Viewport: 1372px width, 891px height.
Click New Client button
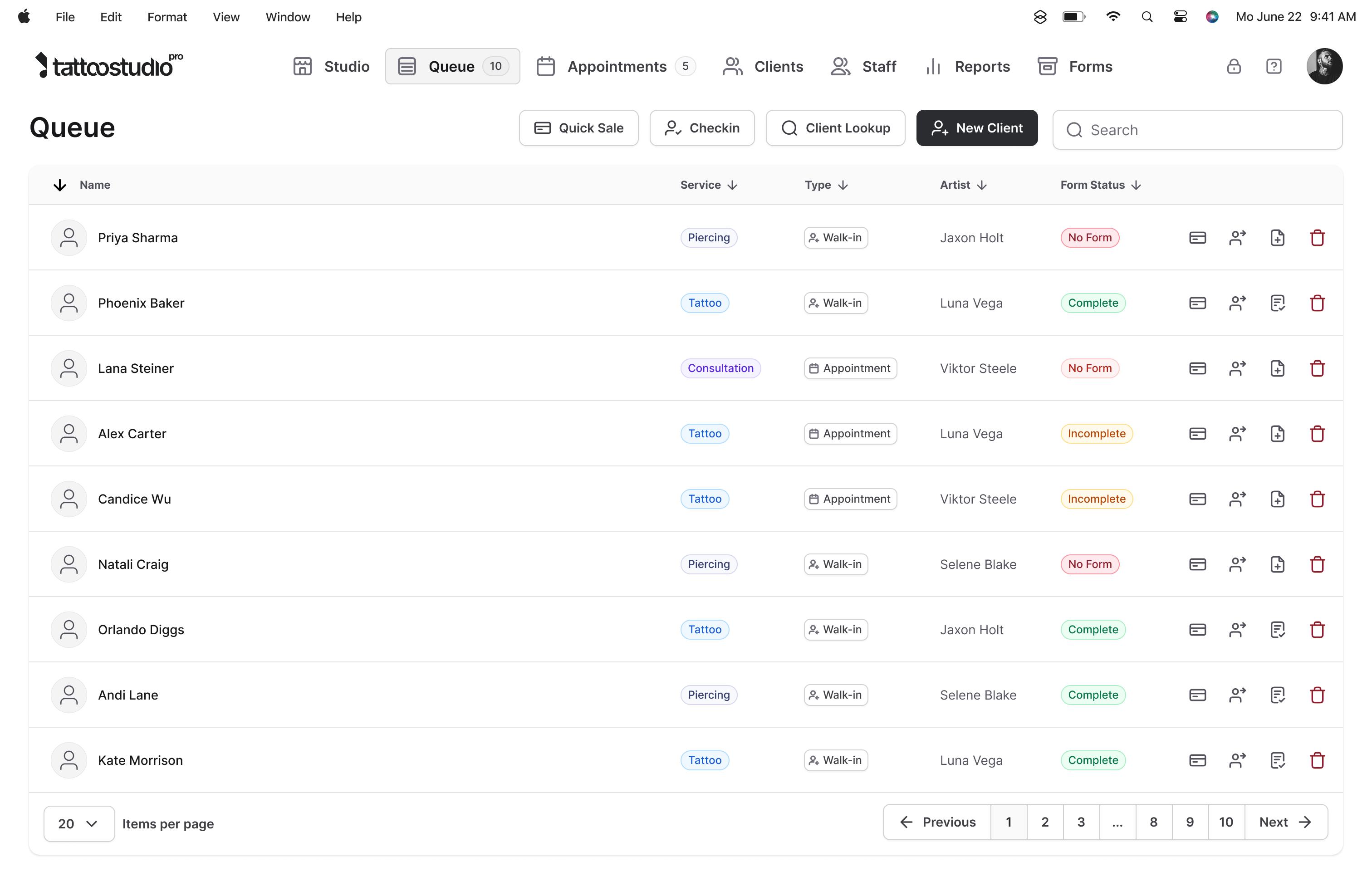point(976,128)
